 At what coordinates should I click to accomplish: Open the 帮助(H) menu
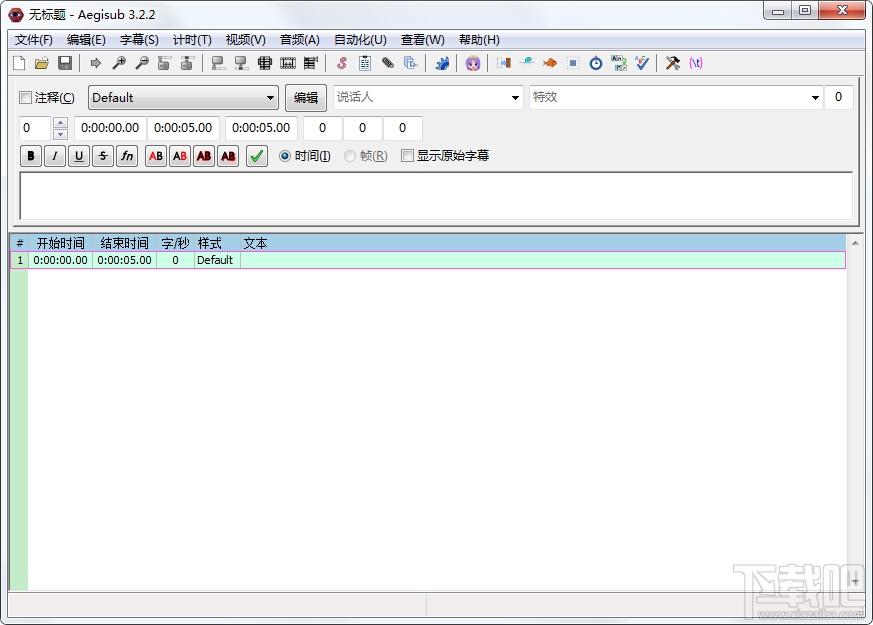point(479,40)
